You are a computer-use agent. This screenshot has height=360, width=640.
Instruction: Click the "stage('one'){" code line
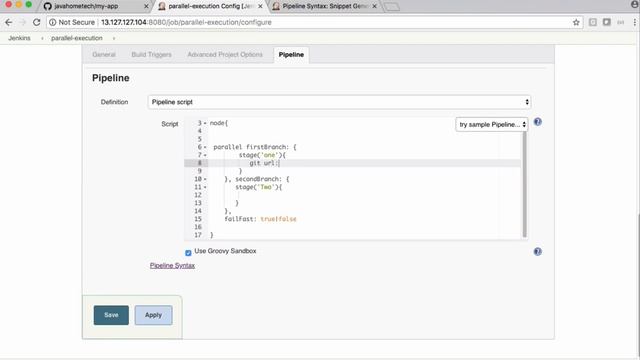[262, 155]
